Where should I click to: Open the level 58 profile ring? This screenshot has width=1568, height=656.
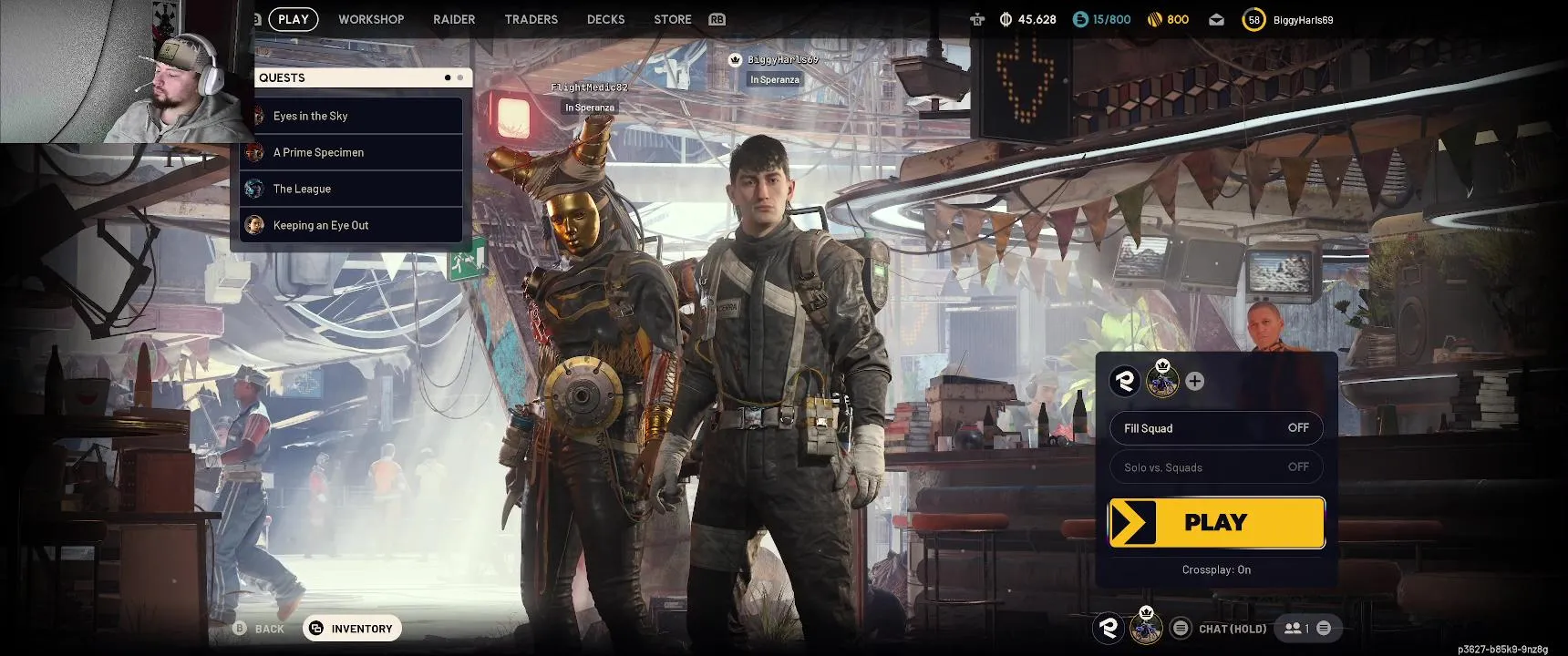[1254, 19]
